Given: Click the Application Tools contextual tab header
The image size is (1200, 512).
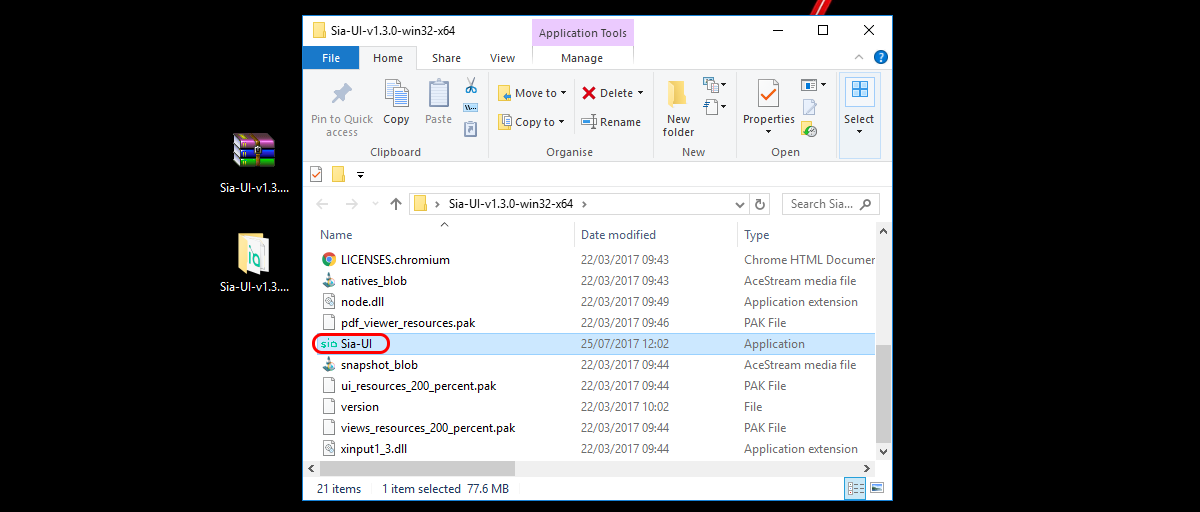Looking at the screenshot, I should click(583, 33).
